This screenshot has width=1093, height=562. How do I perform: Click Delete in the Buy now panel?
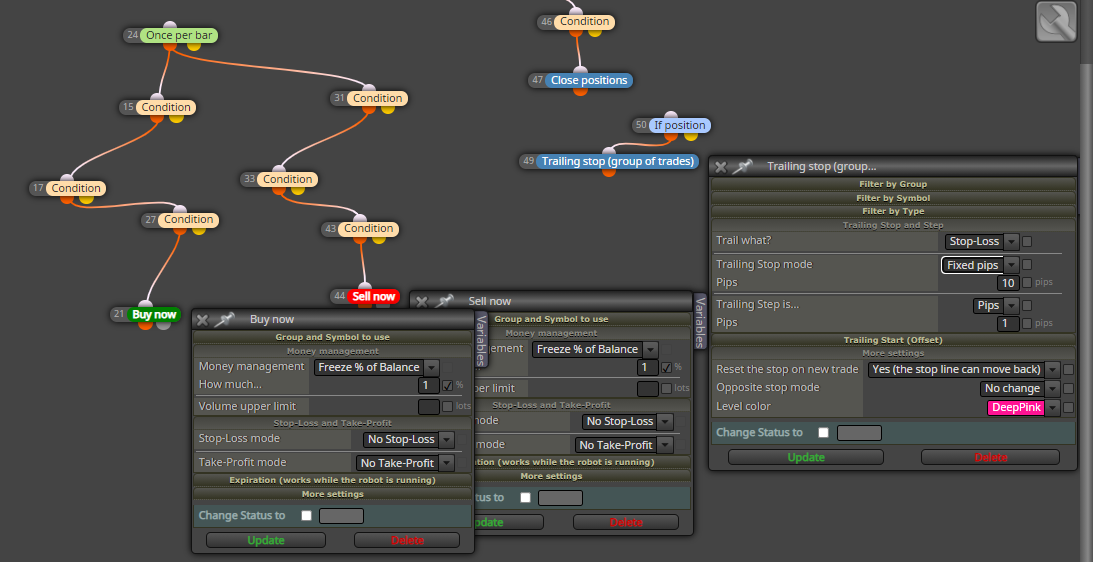(407, 540)
